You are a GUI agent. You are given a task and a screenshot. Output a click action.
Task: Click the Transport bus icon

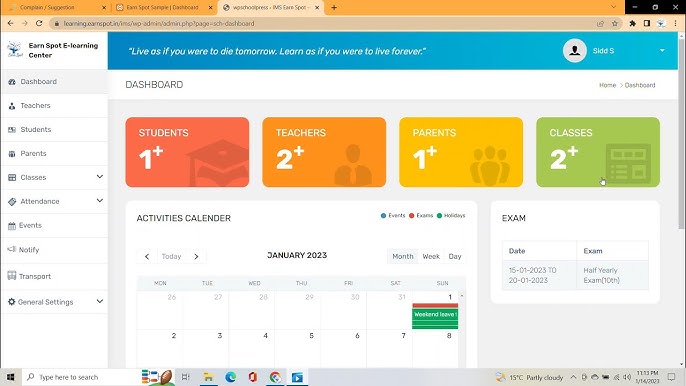[12, 276]
